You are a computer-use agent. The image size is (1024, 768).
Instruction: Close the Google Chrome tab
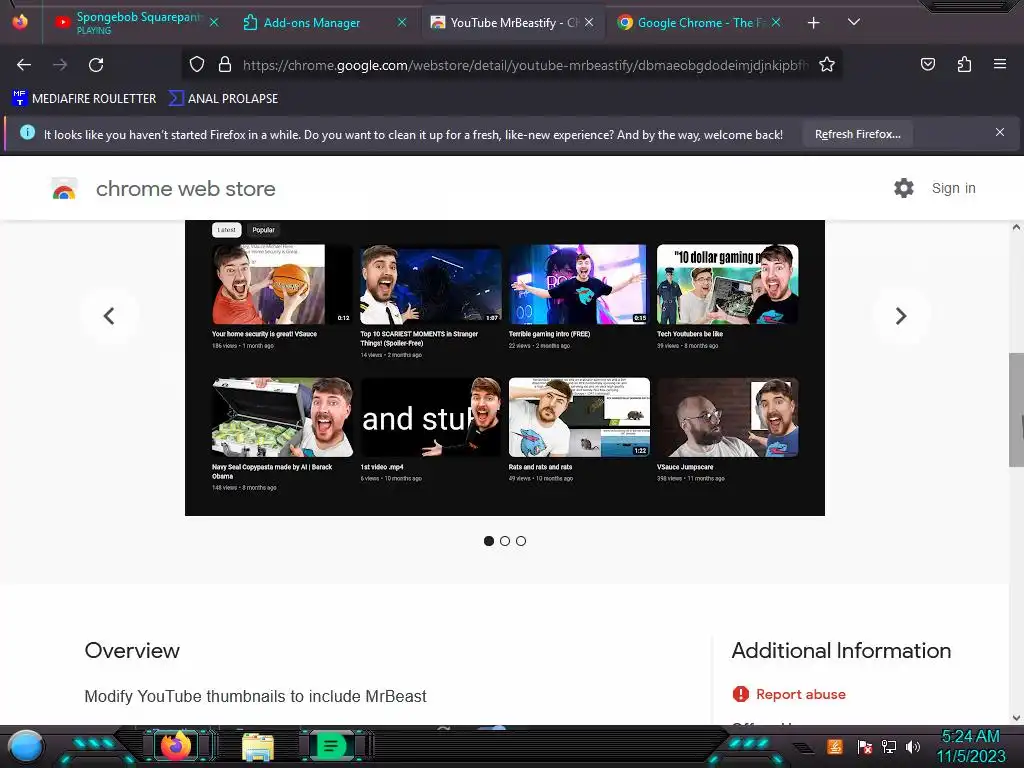pyautogui.click(x=776, y=22)
